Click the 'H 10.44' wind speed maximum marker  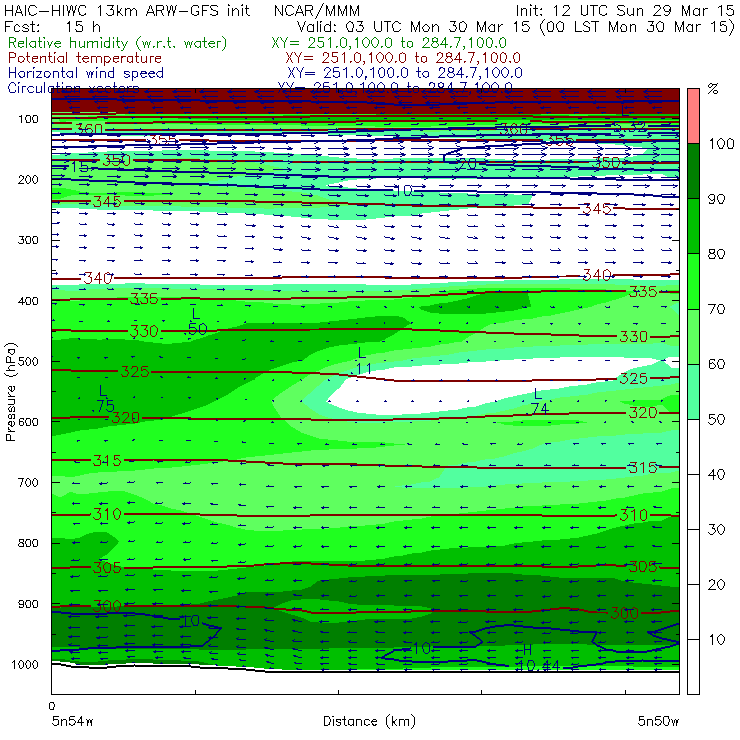tap(537, 659)
